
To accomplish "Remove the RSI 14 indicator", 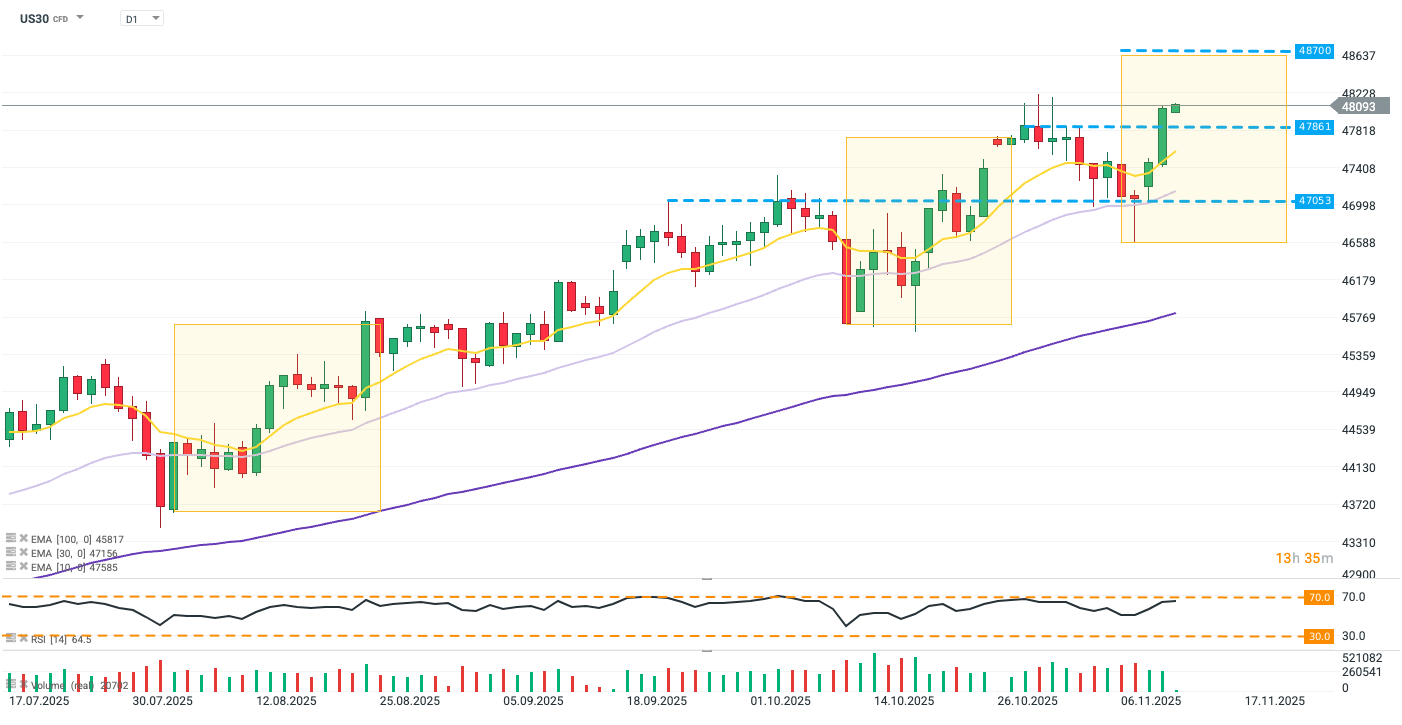I will click(x=23, y=638).
